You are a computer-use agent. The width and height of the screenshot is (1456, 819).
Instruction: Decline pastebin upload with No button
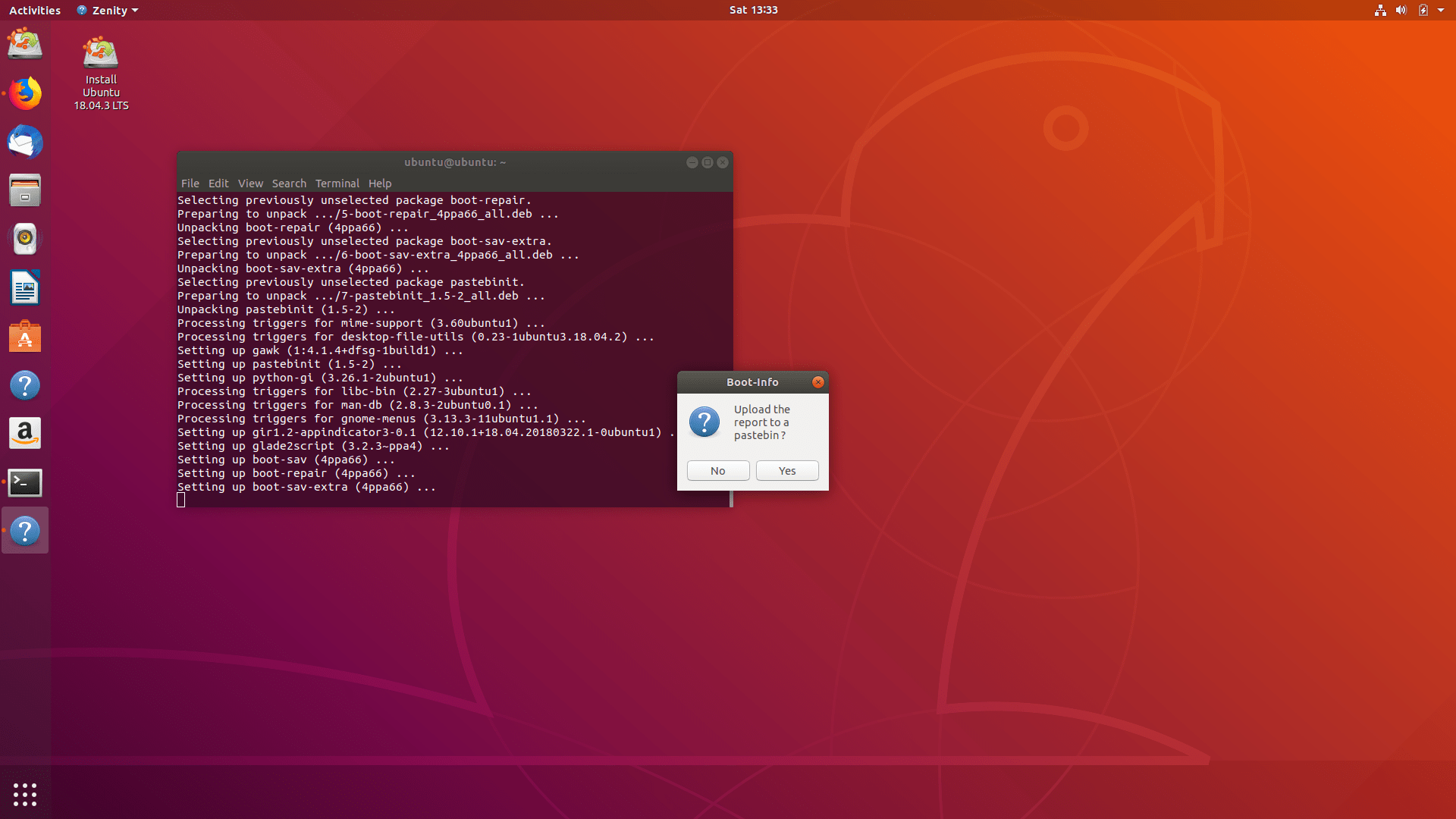point(717,470)
